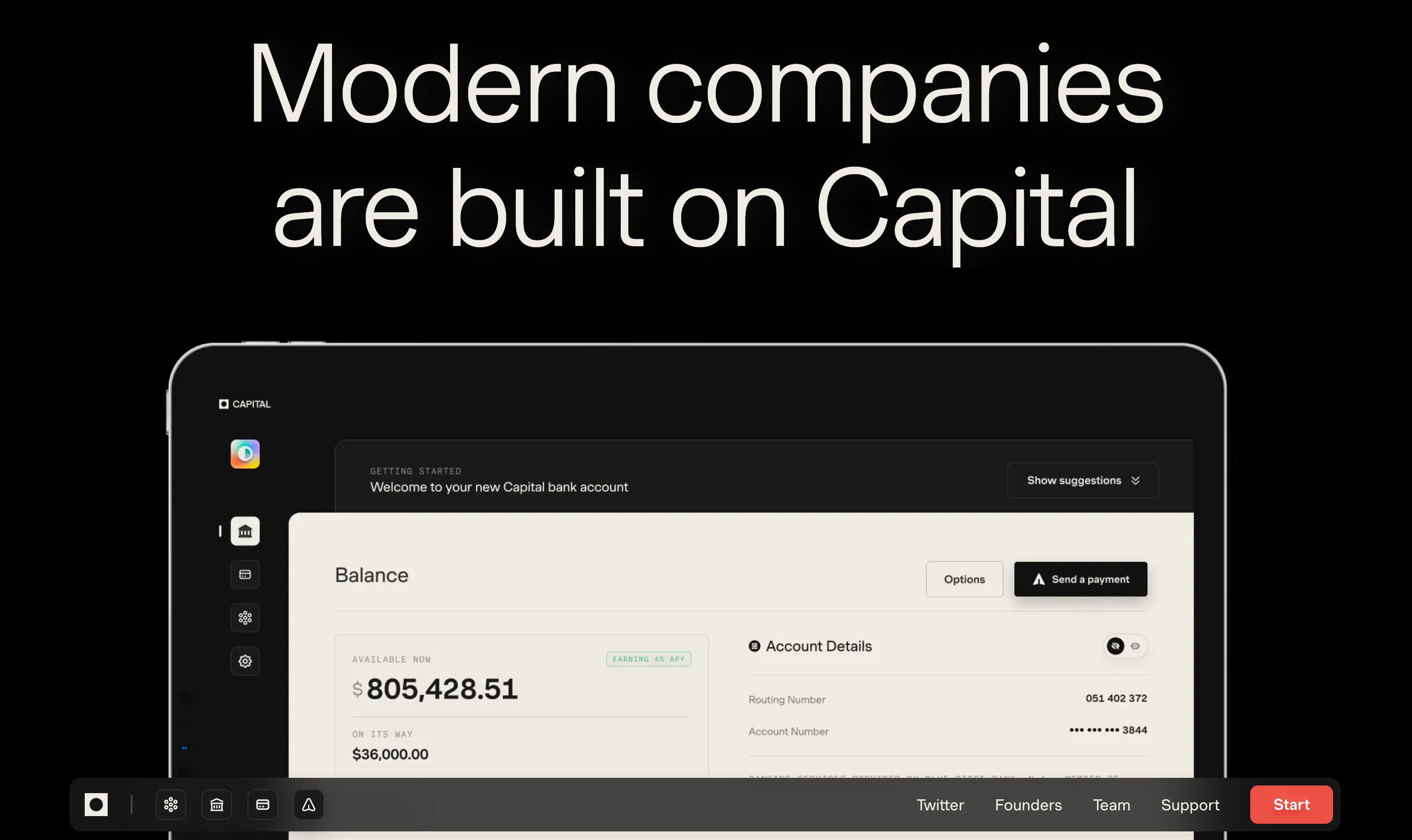The image size is (1412, 840).
Task: Open the bank accounts sidebar icon
Action: [245, 531]
